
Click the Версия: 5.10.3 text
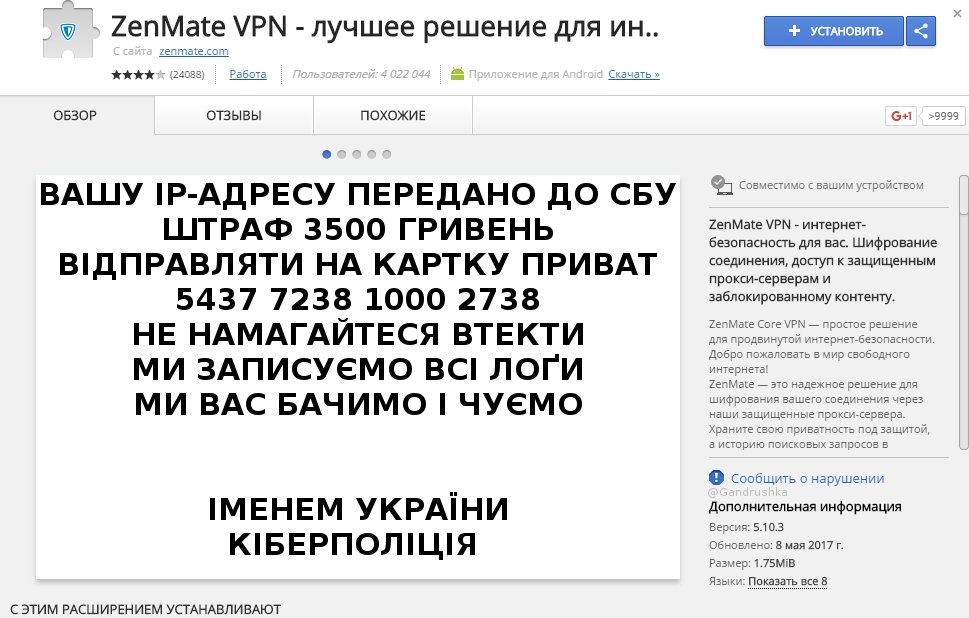click(x=747, y=527)
